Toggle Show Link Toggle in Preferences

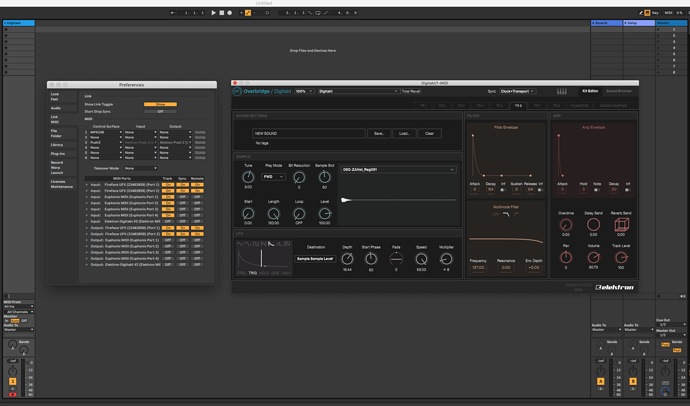pos(160,104)
